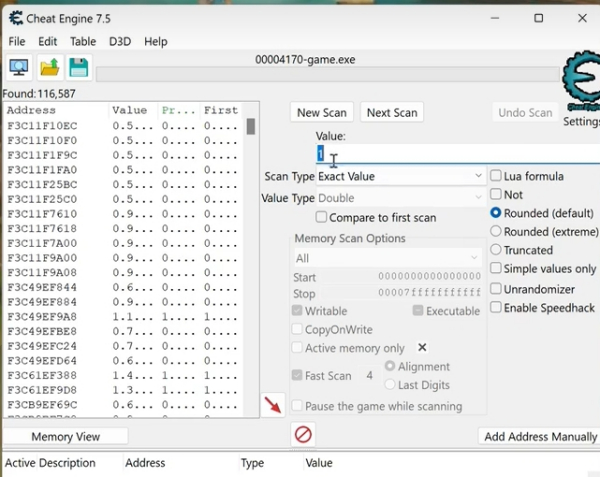Screen dimensions: 600x477
Task: Click the open folder Load table icon
Action: click(x=49, y=68)
